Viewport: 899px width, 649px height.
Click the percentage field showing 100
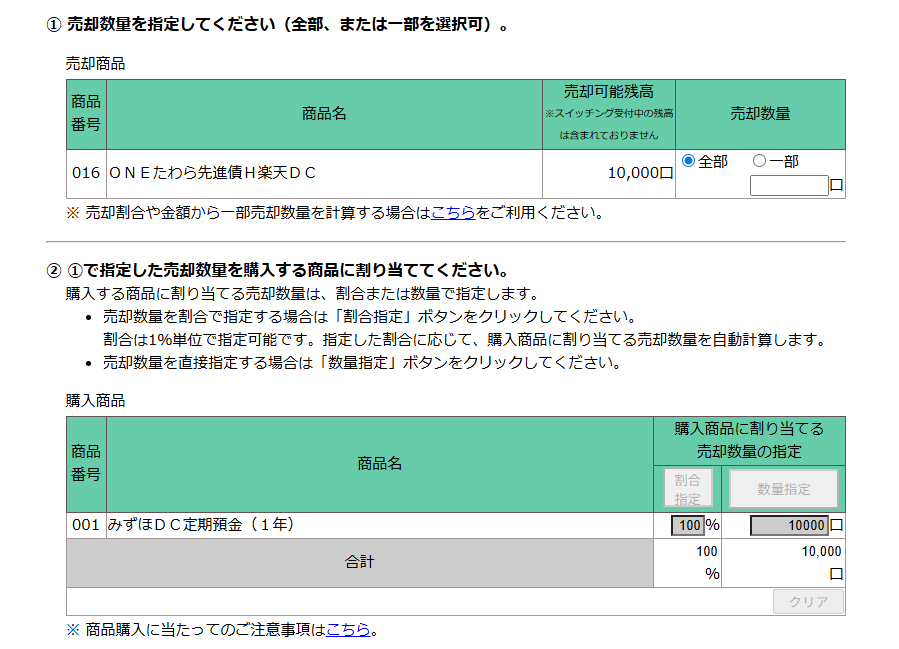pos(688,525)
